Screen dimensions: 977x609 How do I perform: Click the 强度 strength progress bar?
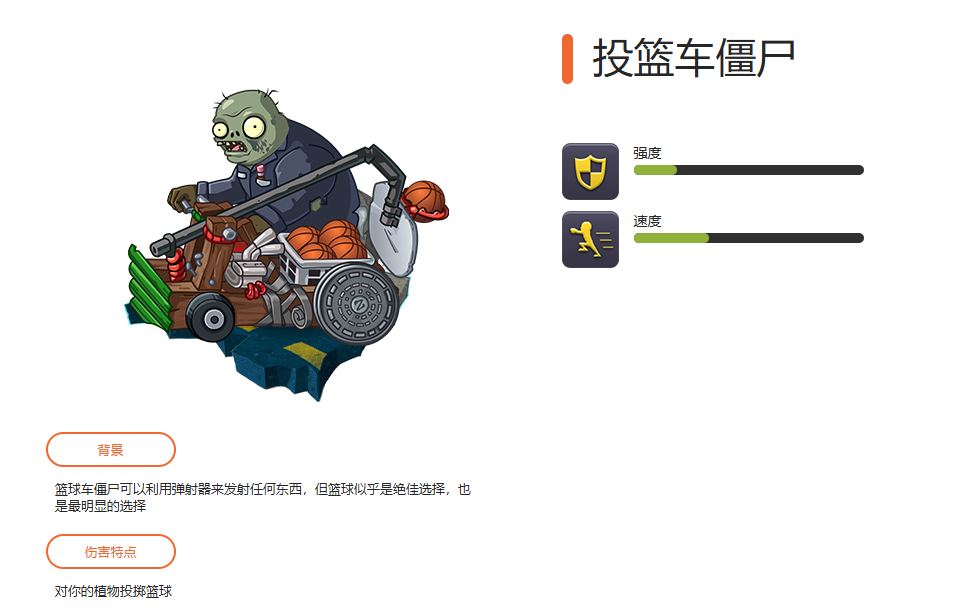(x=748, y=170)
